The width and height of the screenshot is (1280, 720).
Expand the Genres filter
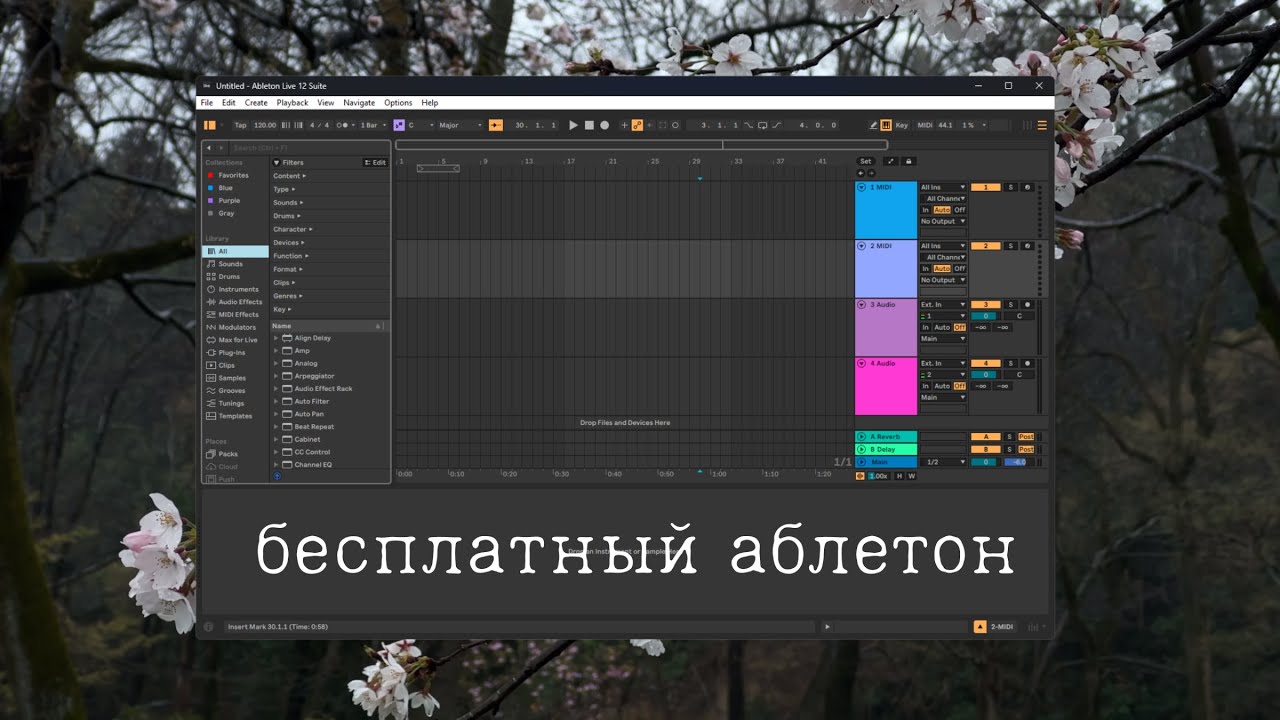click(x=289, y=296)
